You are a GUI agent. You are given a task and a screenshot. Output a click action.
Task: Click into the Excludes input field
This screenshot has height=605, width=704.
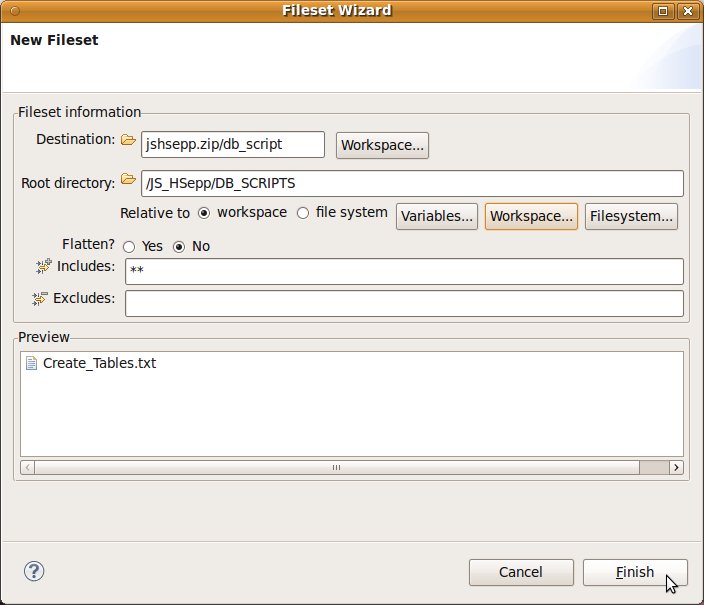pos(404,303)
